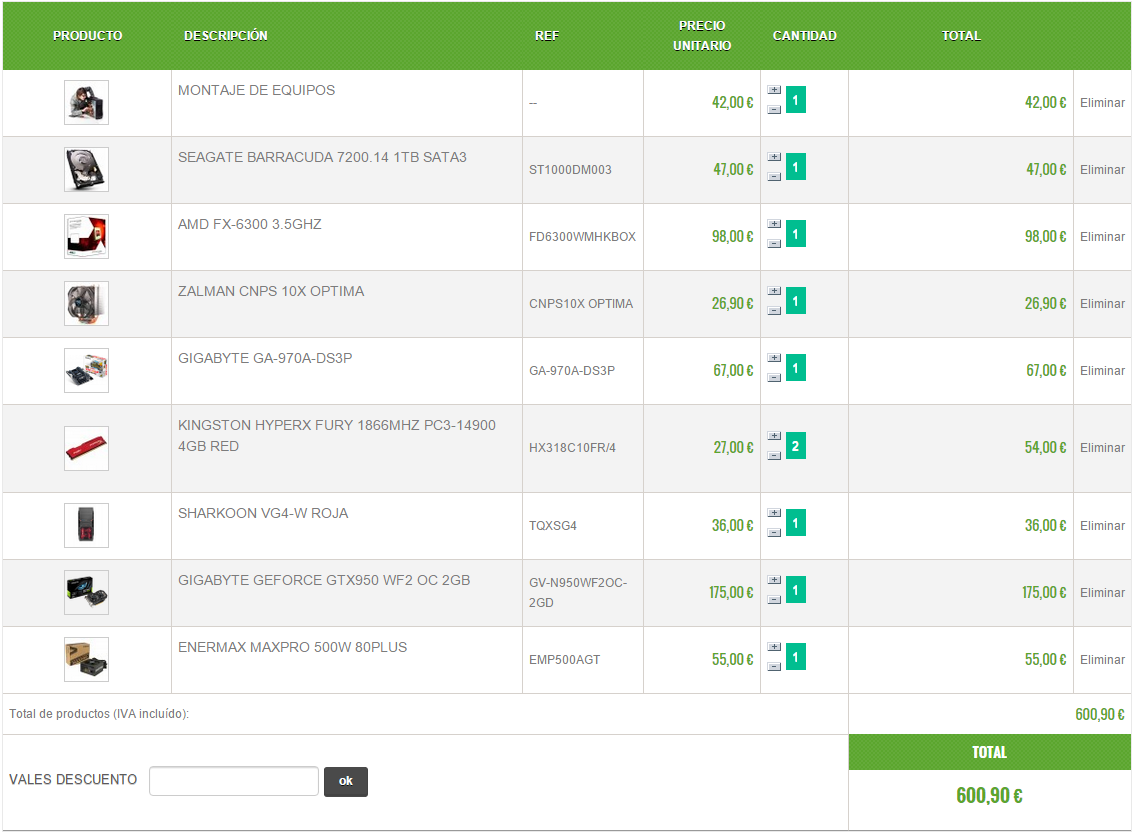
Task: Remove SEAGATE BARRACUDA via Eliminar
Action: click(x=1102, y=169)
